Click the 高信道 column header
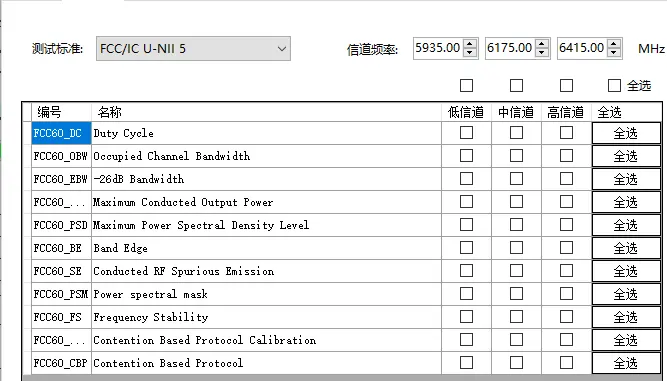The width and height of the screenshot is (667, 381). [x=566, y=112]
